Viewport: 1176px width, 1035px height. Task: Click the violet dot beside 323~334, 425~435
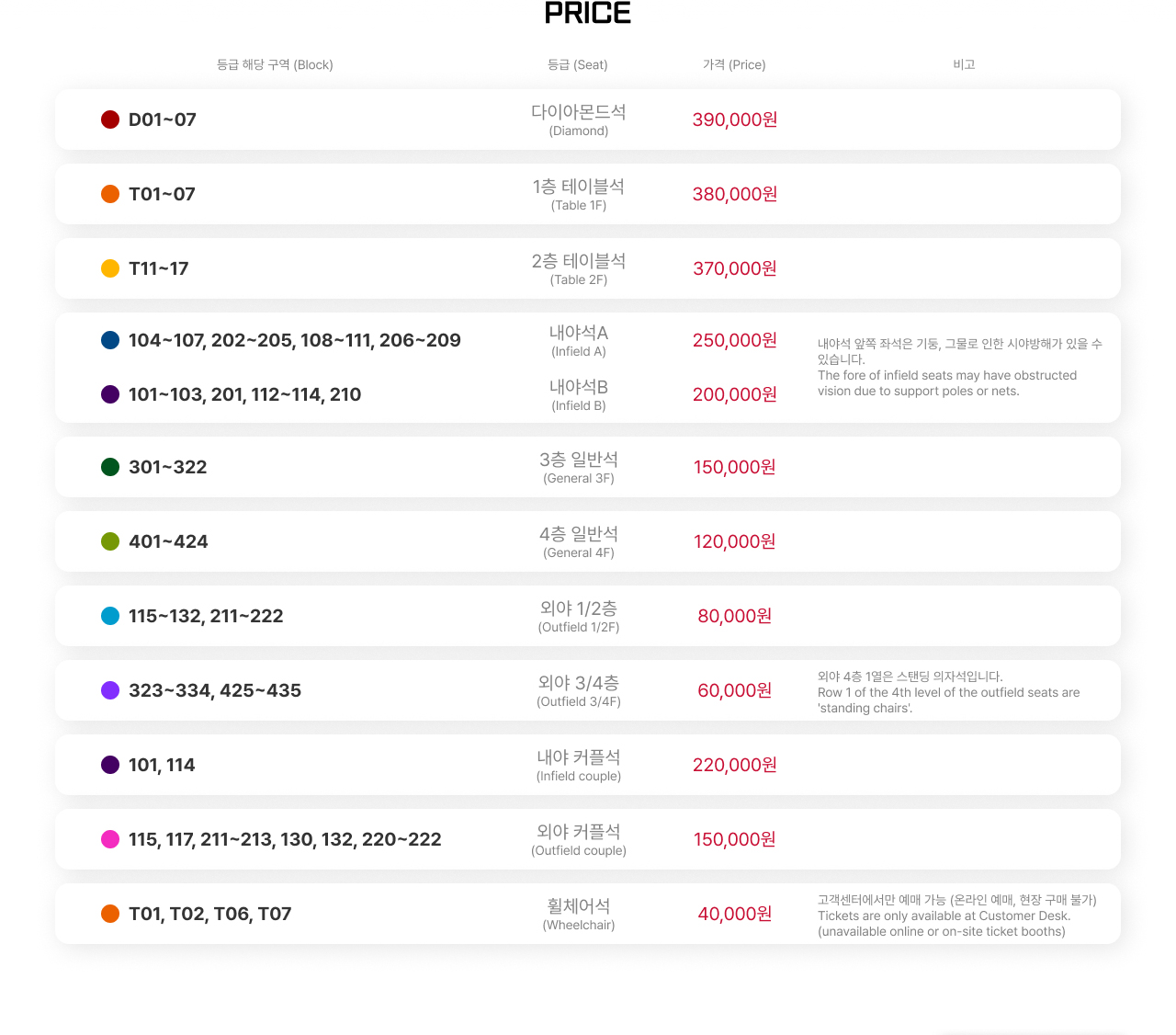pyautogui.click(x=110, y=690)
